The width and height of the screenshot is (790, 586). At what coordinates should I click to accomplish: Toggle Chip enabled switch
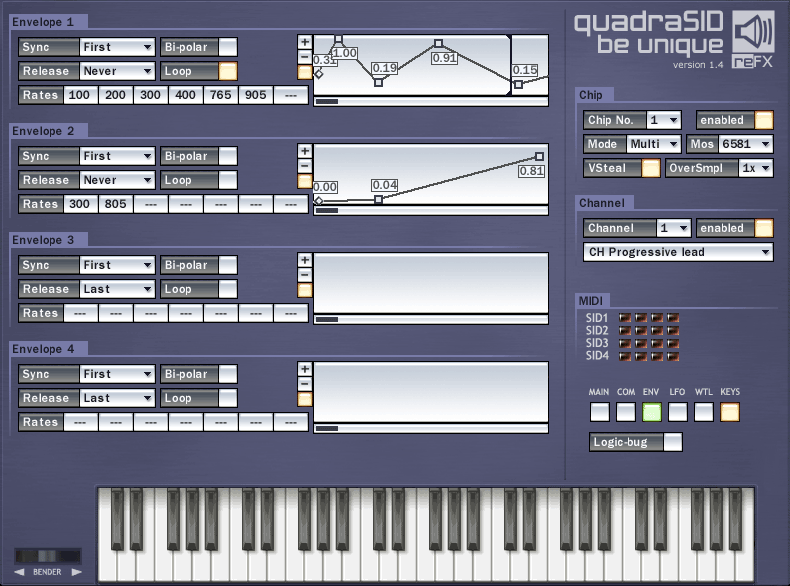coord(764,120)
